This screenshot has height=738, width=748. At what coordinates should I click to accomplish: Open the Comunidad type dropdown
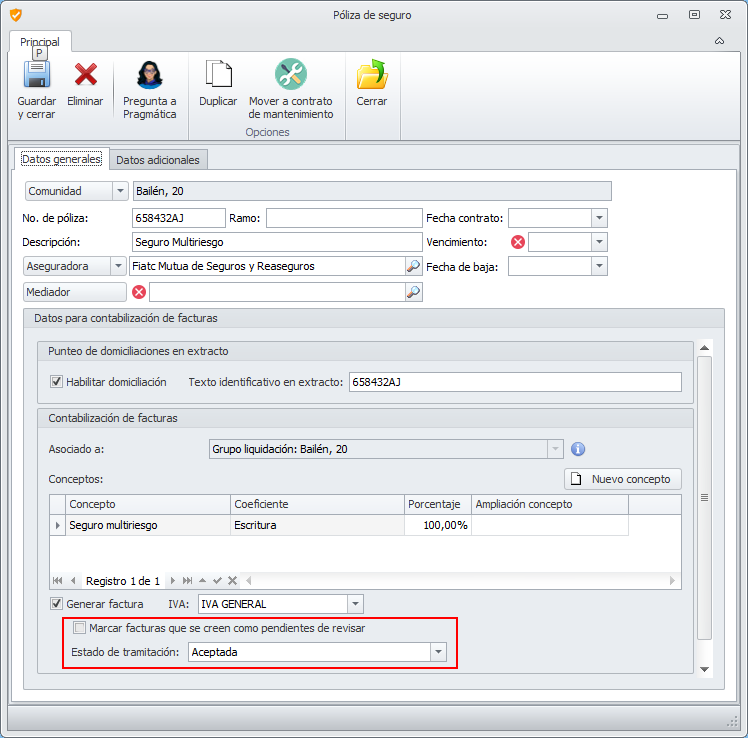click(120, 191)
